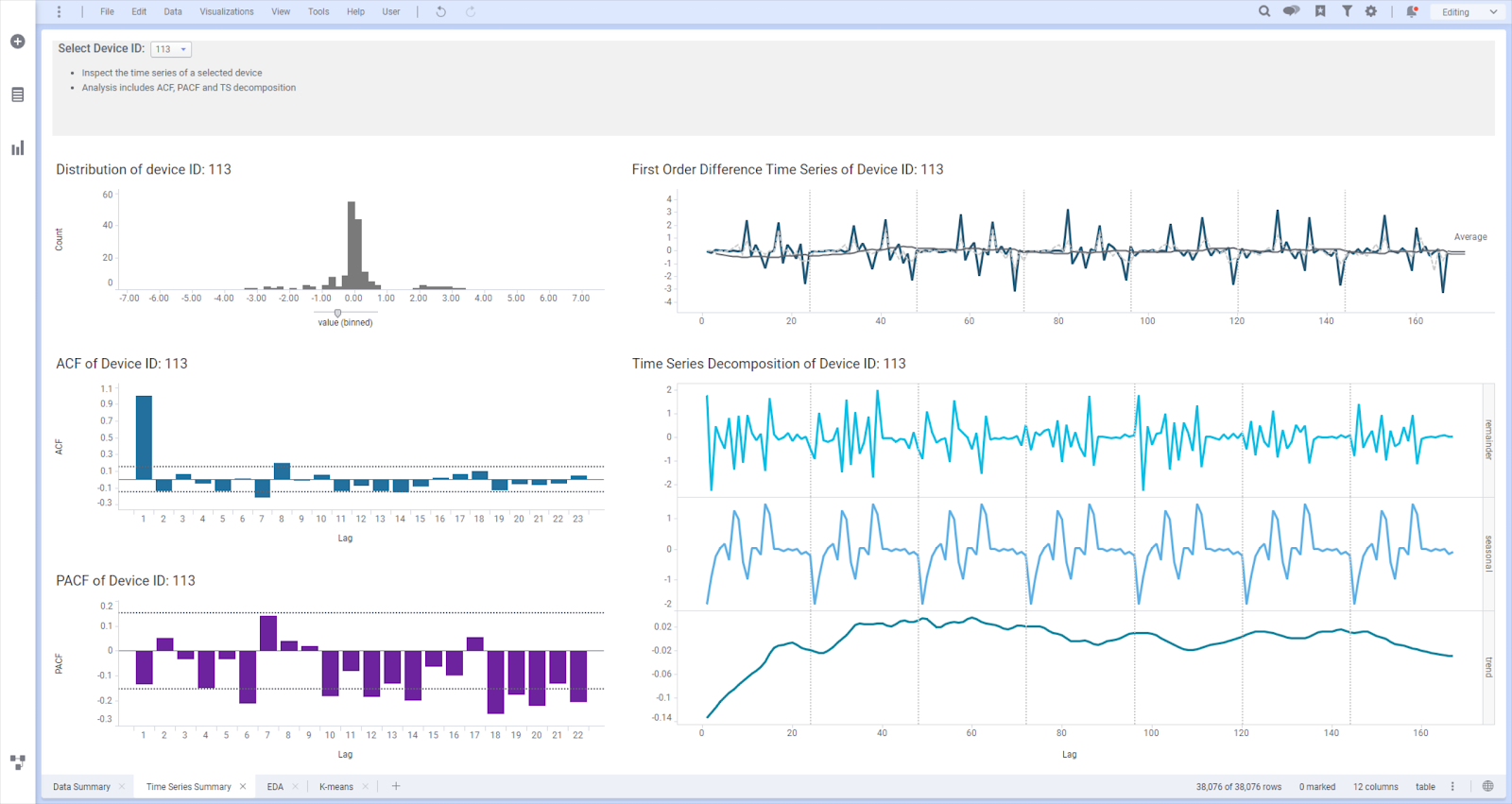Click the 'PACF of Device ID: 113' title
This screenshot has width=1512, height=804.
pyautogui.click(x=126, y=581)
